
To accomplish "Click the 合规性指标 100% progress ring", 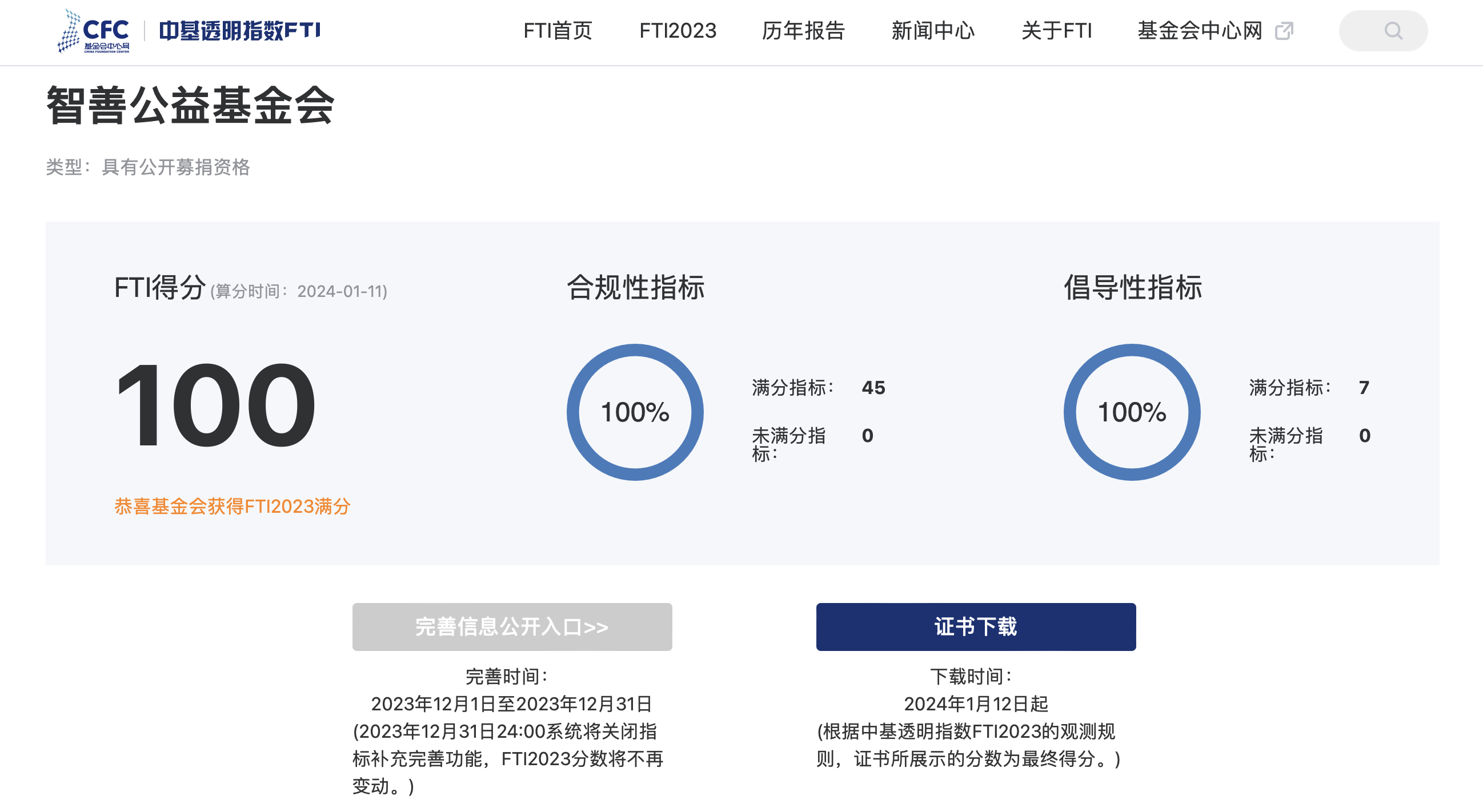I will 635,412.
